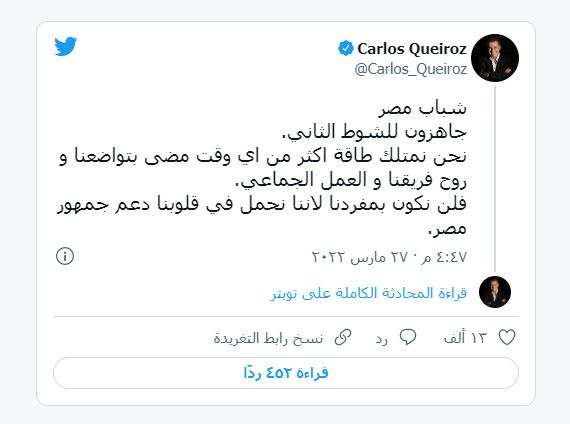Click the tweet line روح فريقنا و العمل الجماعي
Image resolution: width=570 pixels, height=424 pixels.
point(351,180)
